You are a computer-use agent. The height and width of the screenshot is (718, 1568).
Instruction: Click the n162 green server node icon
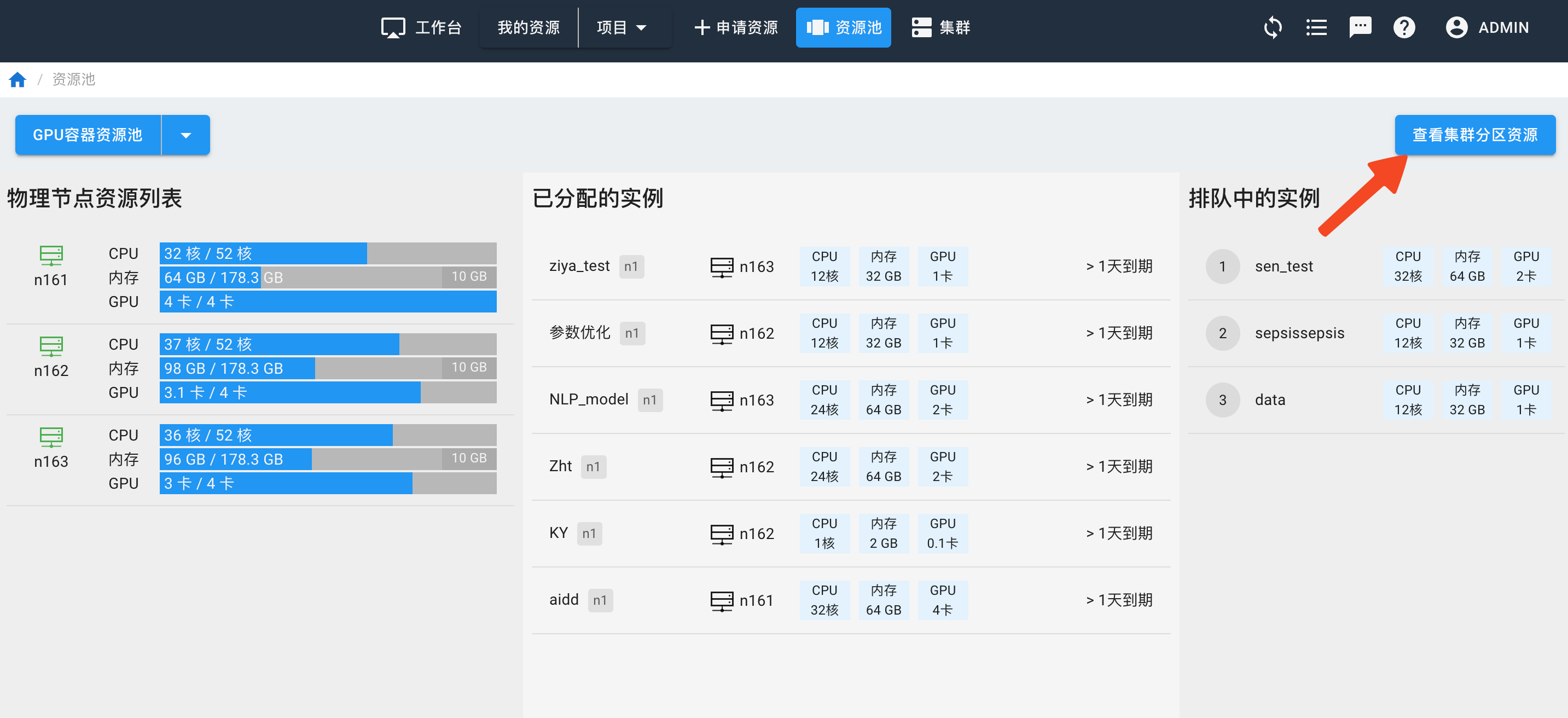click(x=51, y=346)
